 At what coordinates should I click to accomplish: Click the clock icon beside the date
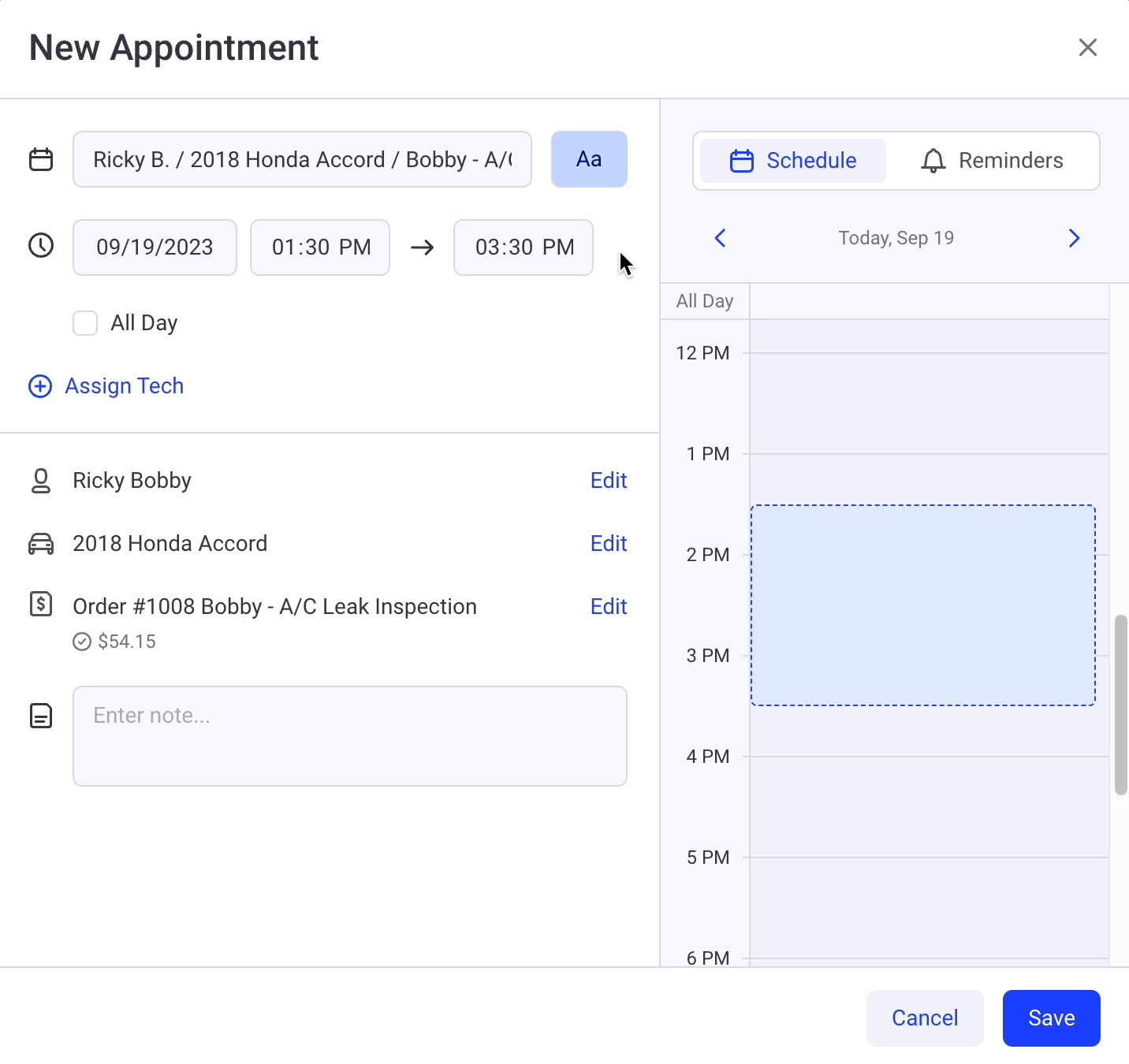pyautogui.click(x=41, y=246)
